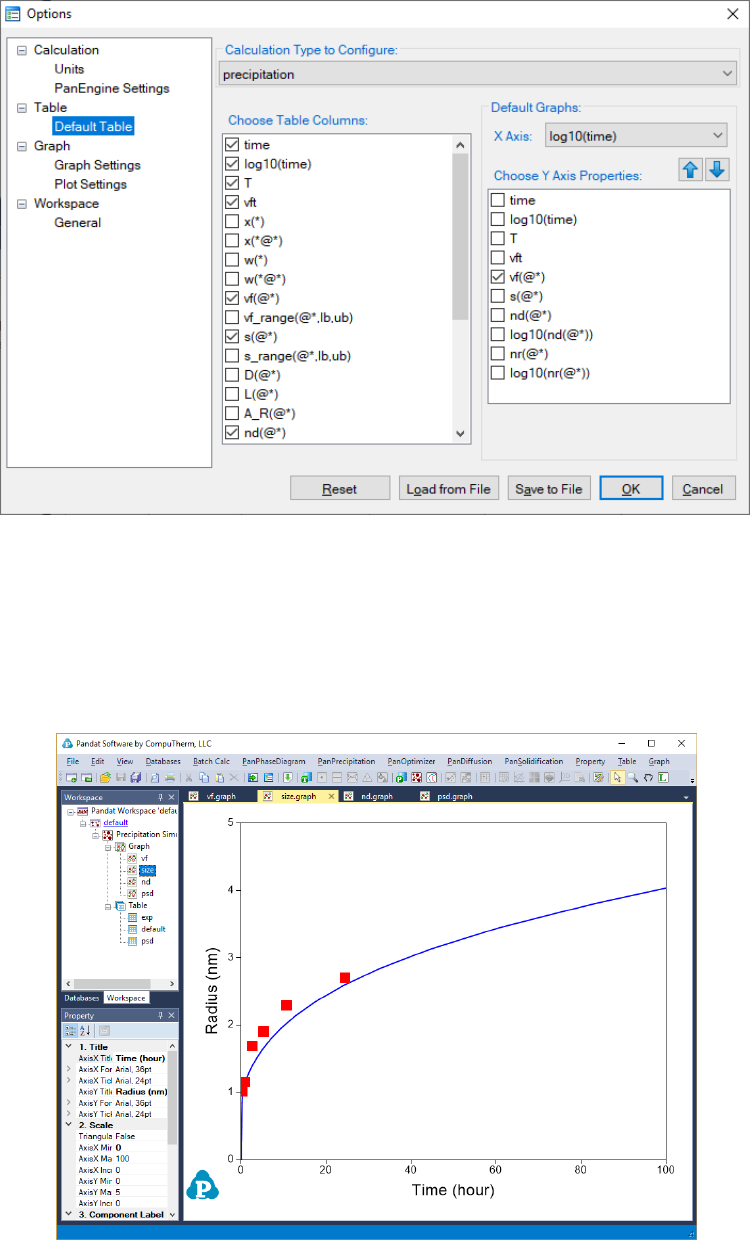Select PanEngine Settings in Options tree
Viewport: 750px width, 1240px height.
point(112,88)
